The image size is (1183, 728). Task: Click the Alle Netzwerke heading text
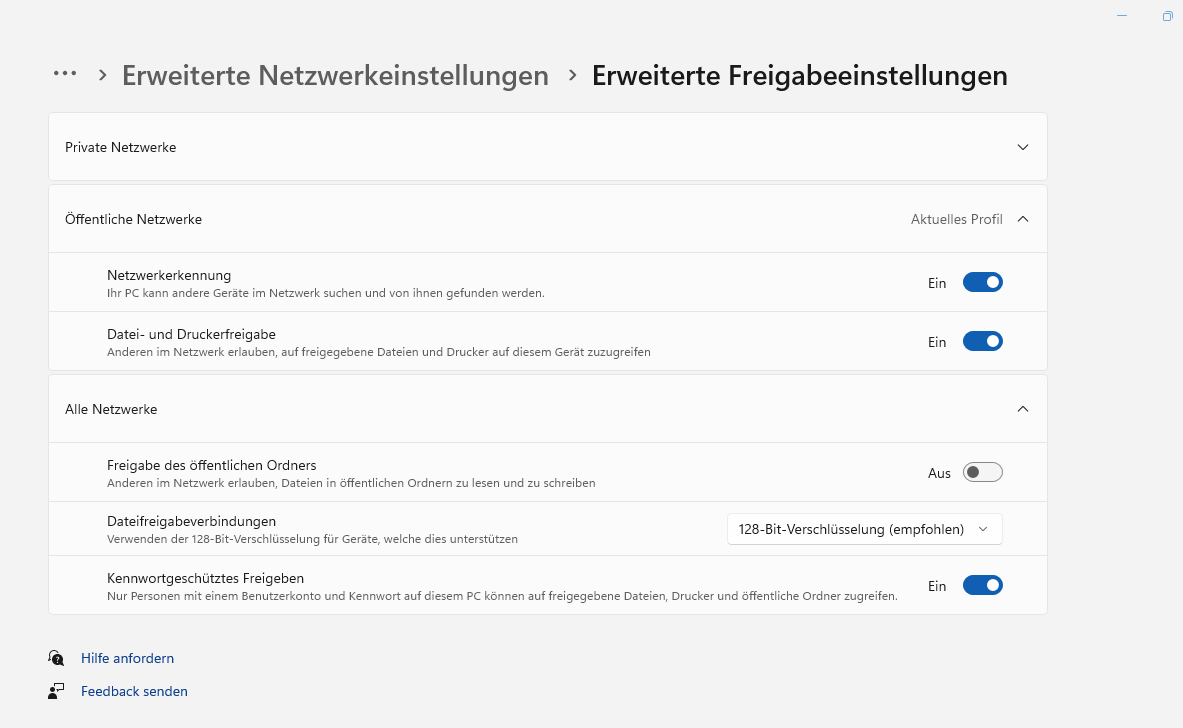click(111, 409)
